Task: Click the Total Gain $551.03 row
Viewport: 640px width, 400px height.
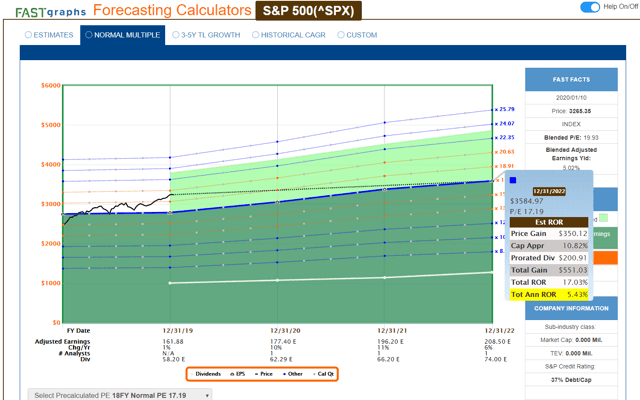Action: point(549,270)
